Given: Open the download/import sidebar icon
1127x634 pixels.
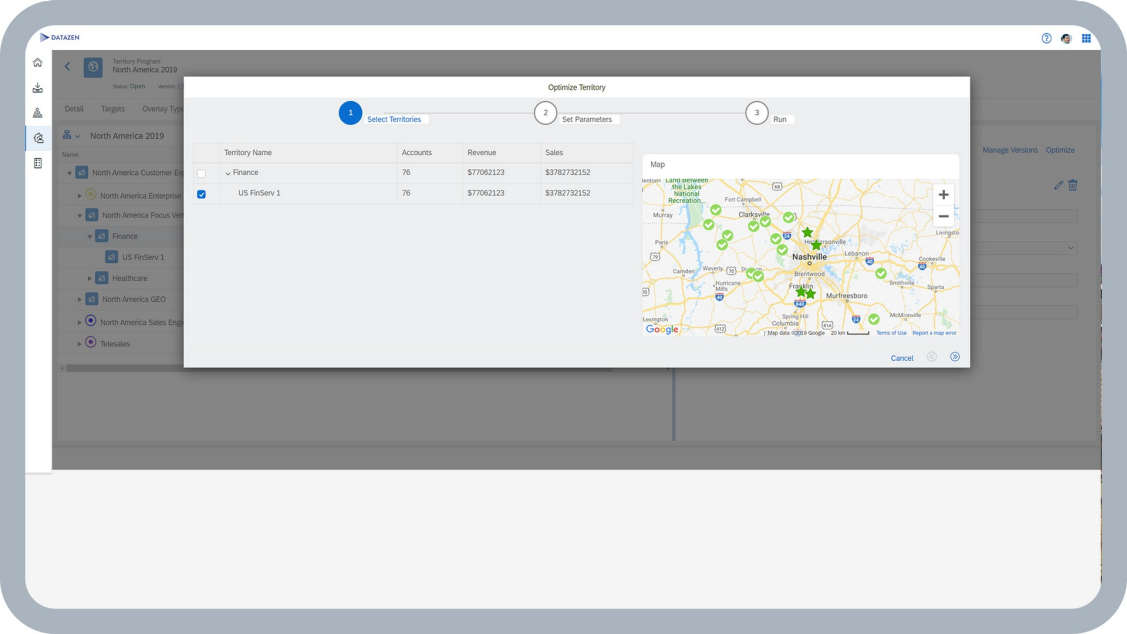Looking at the screenshot, I should (x=38, y=88).
